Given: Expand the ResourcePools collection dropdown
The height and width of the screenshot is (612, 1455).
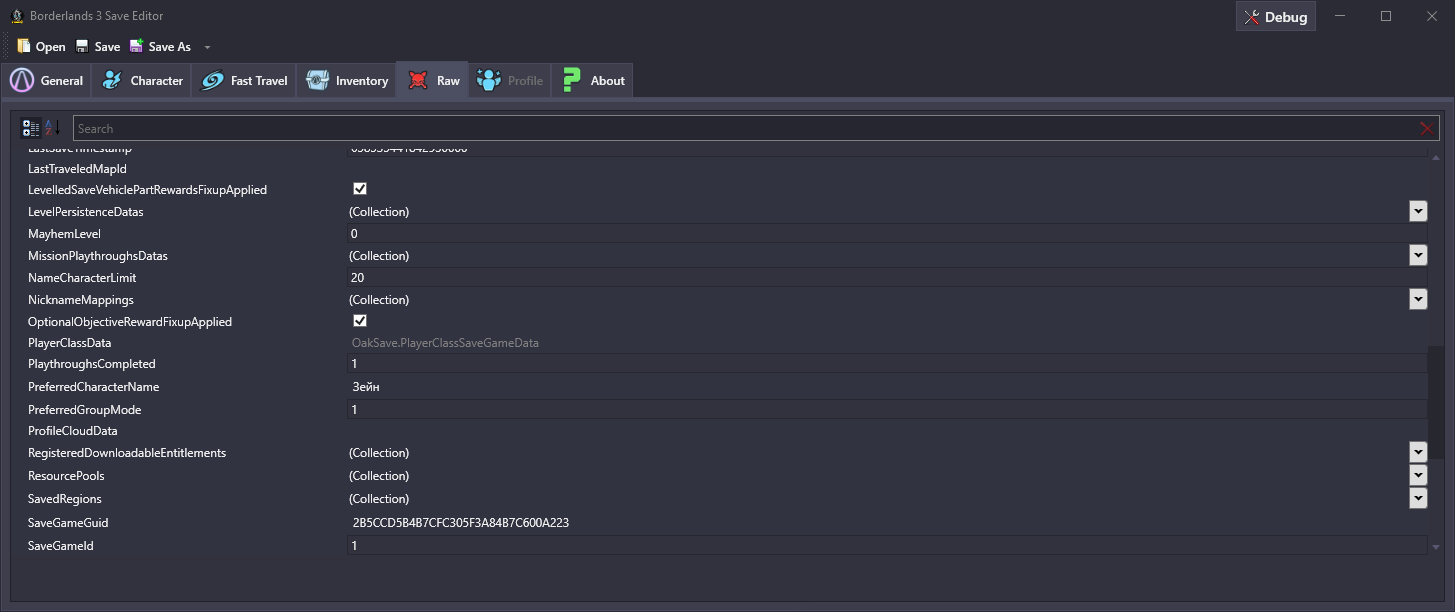Looking at the screenshot, I should [1418, 475].
